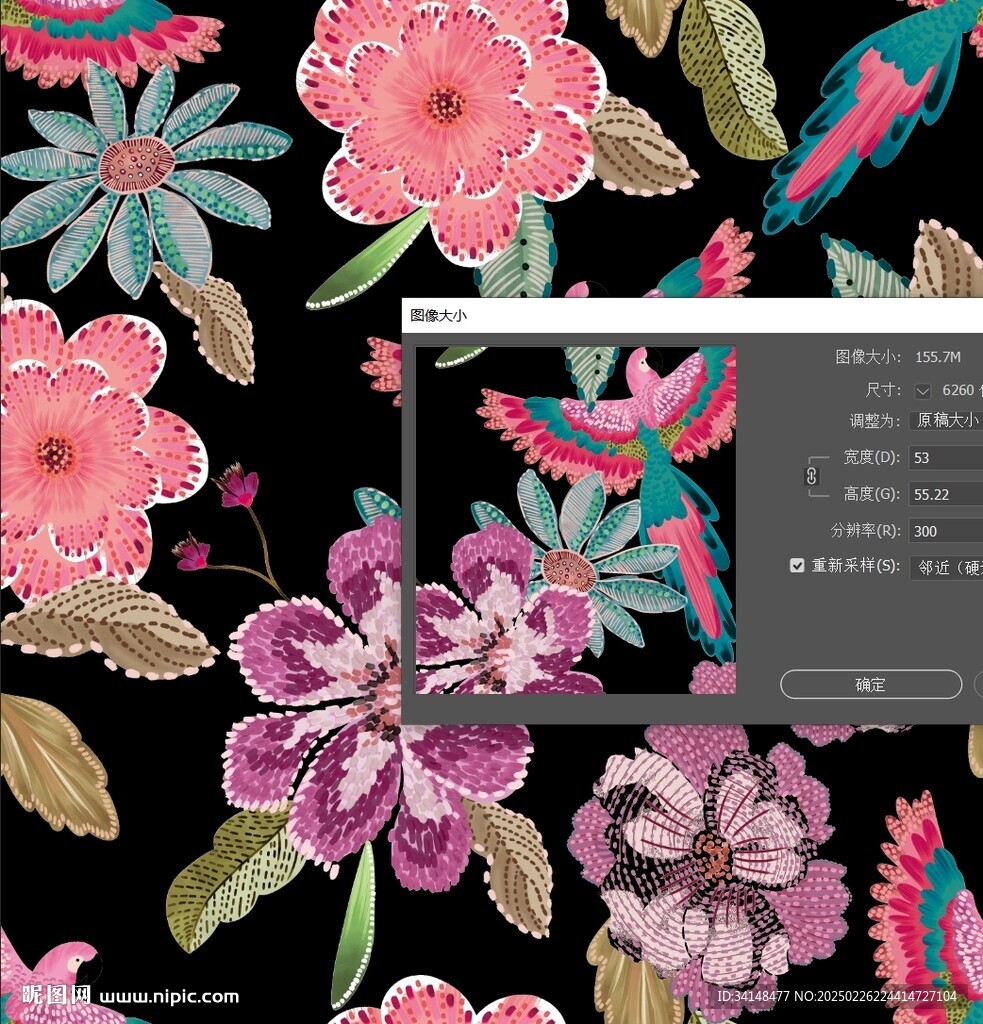Click the 确定 button
Screen dimensions: 983x1024
click(870, 685)
